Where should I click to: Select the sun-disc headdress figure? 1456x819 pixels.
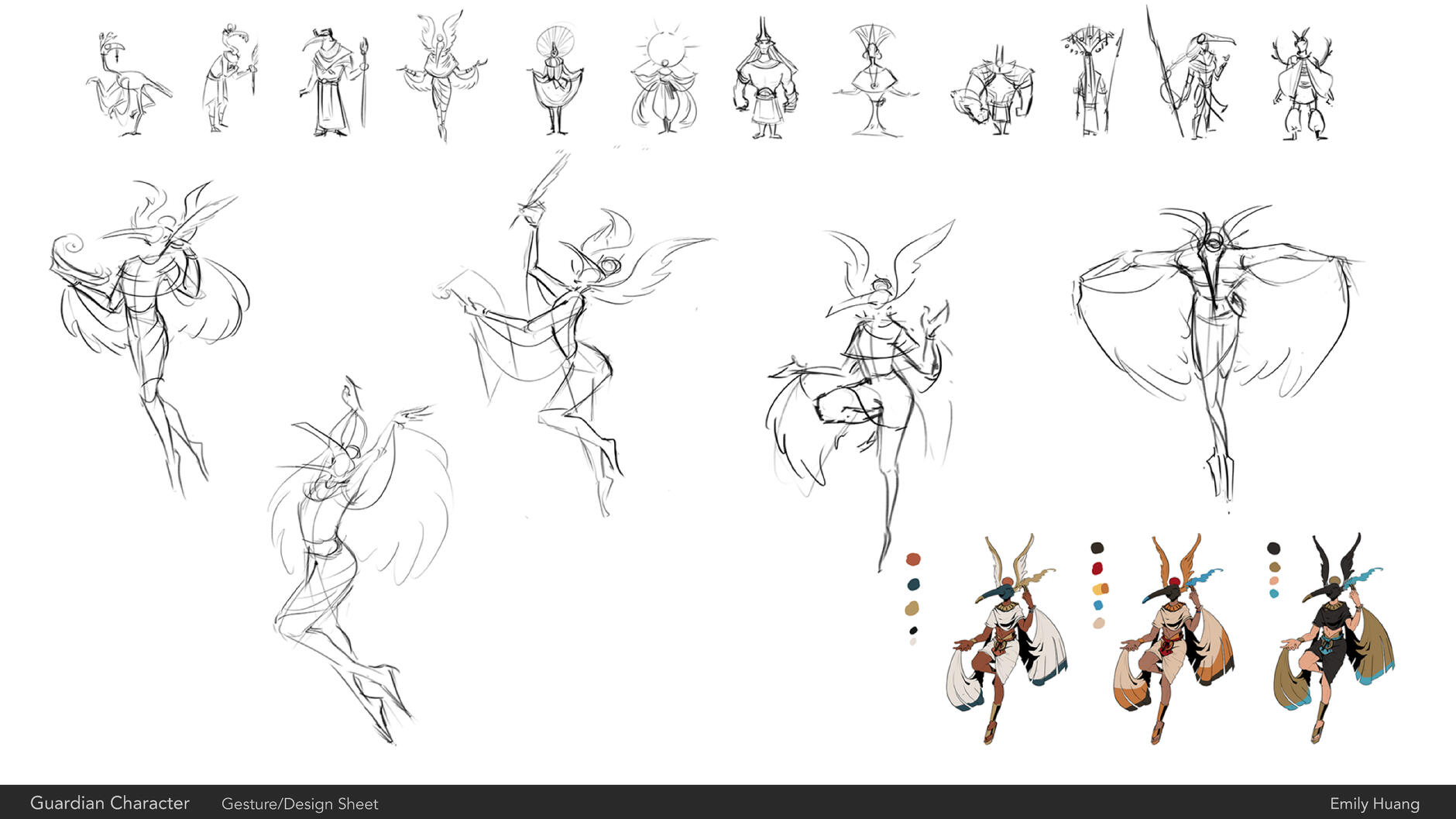tap(666, 77)
